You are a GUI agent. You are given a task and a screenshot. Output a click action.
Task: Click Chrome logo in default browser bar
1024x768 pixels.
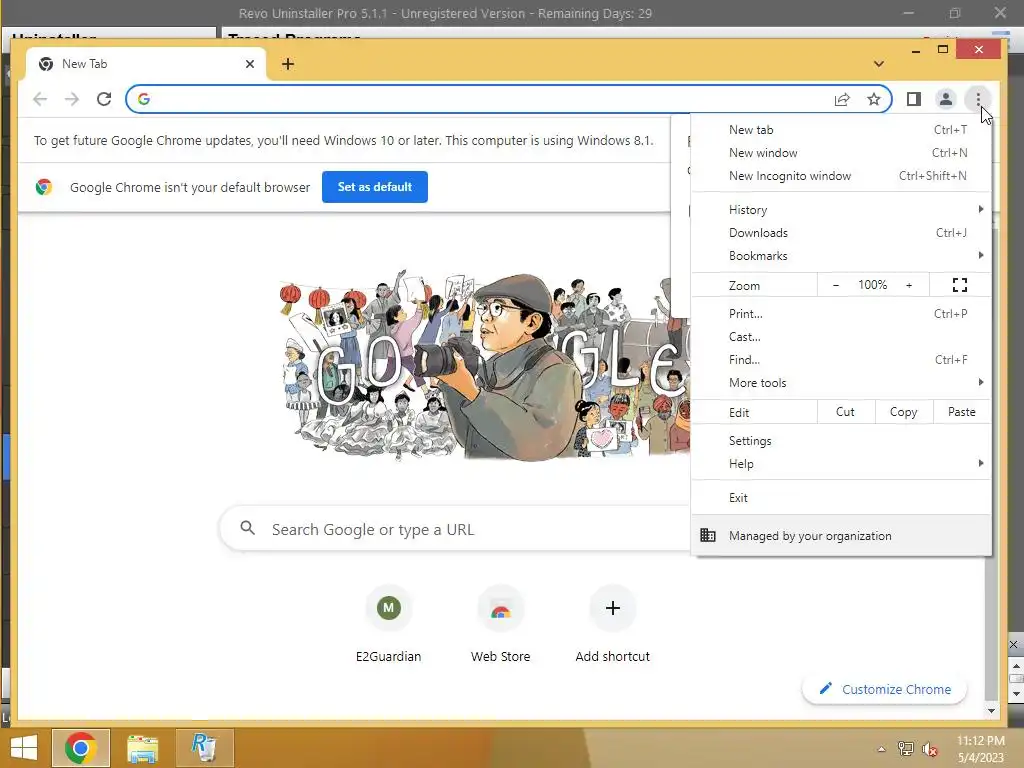(x=44, y=187)
